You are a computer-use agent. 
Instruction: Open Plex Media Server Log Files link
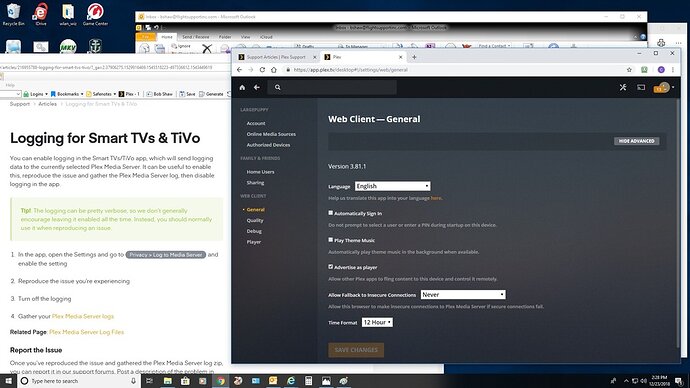click(x=87, y=332)
